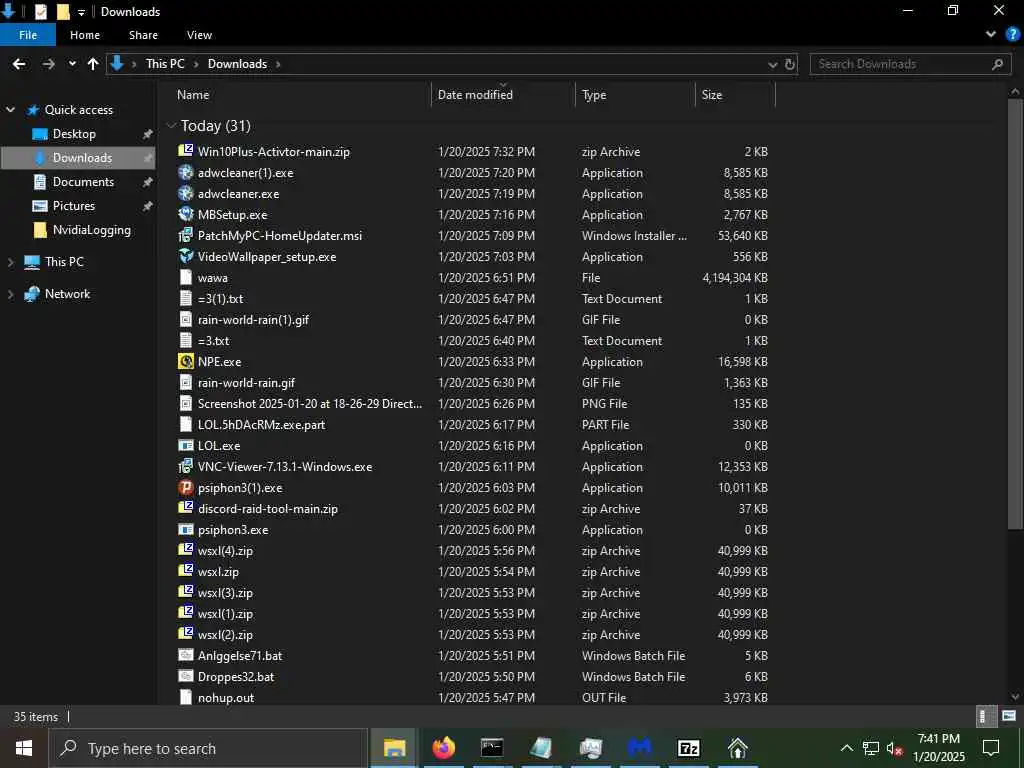Select the MBSetup.exe icon
1024x768 pixels.
(x=186, y=214)
